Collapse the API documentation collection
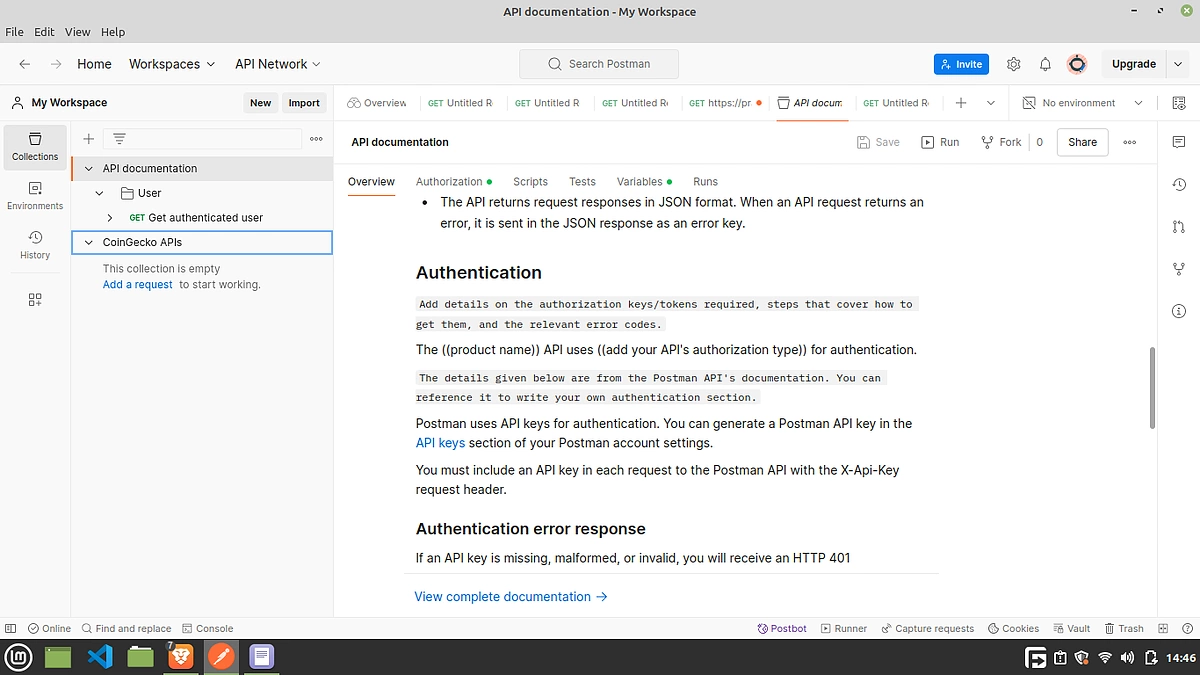 pos(88,168)
